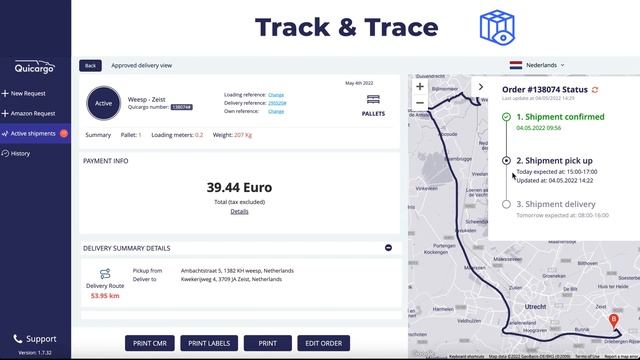Click the Pallets icon
640x360 pixels.
tap(373, 99)
